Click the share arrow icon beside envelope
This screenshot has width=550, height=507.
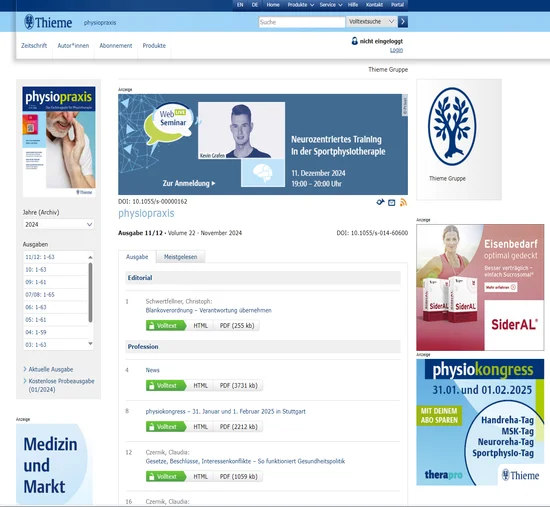[380, 202]
